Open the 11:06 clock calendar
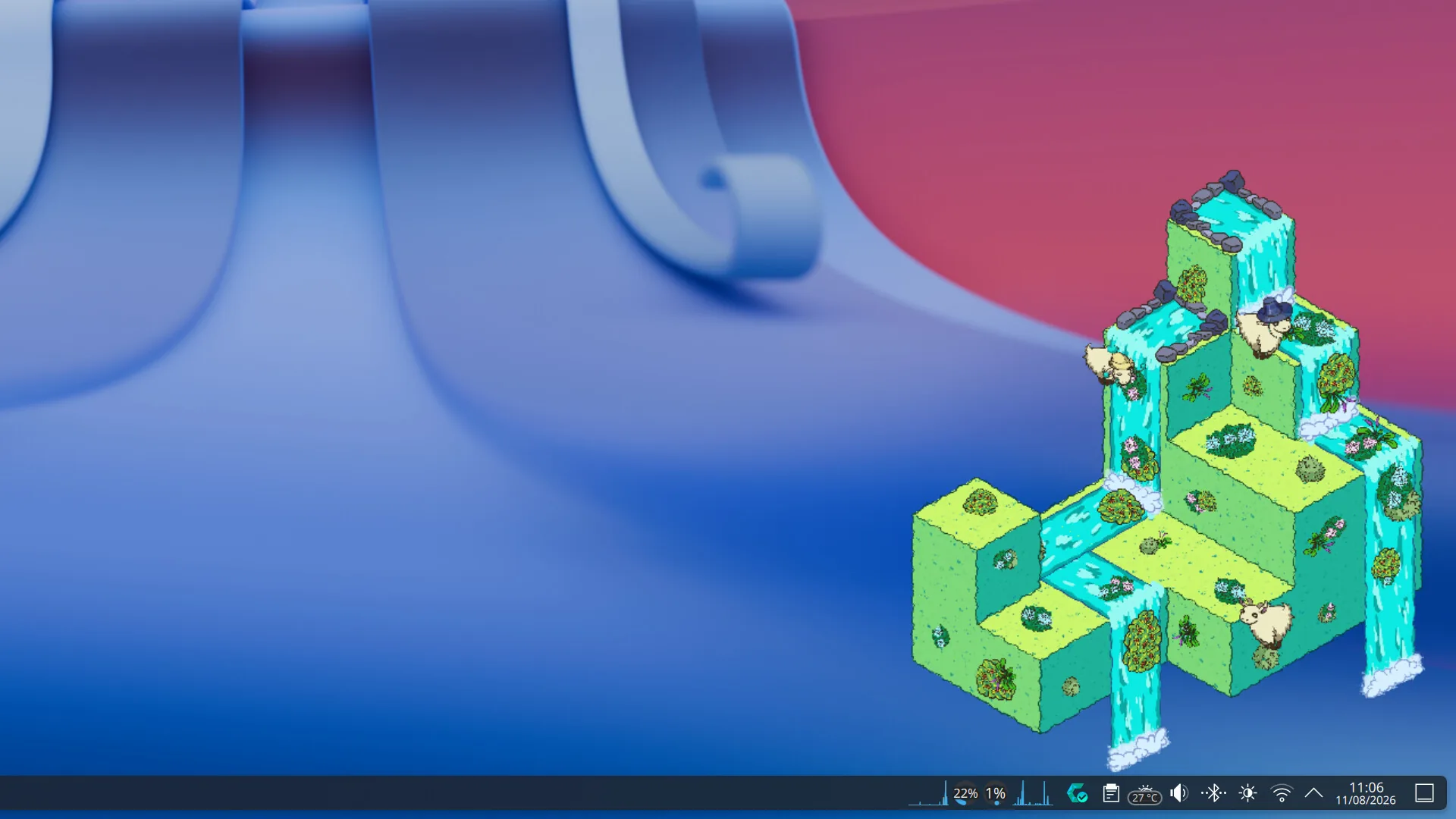Screen dimensions: 1456x819 tap(1367, 787)
